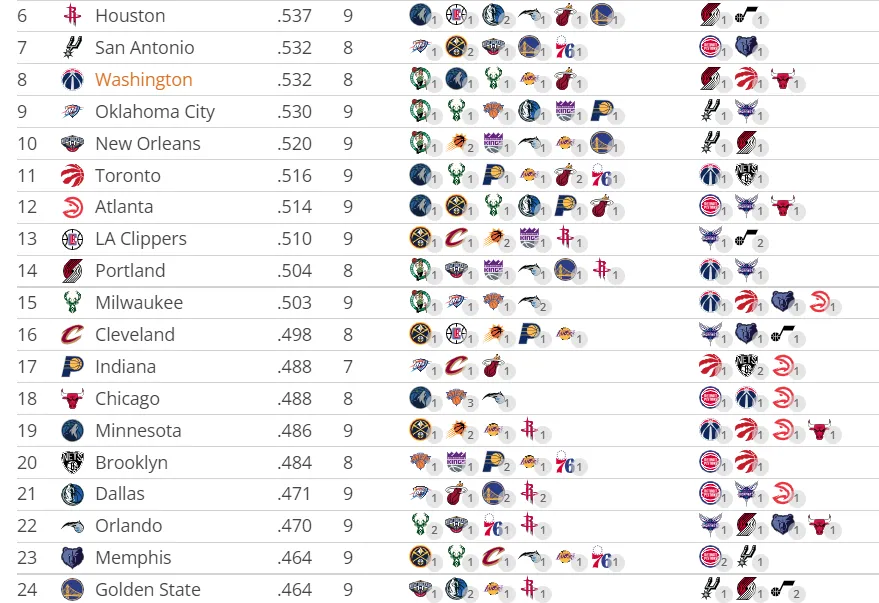
Task: Click the Hawks opponent logo in Milwaukee's row
Action: (819, 302)
